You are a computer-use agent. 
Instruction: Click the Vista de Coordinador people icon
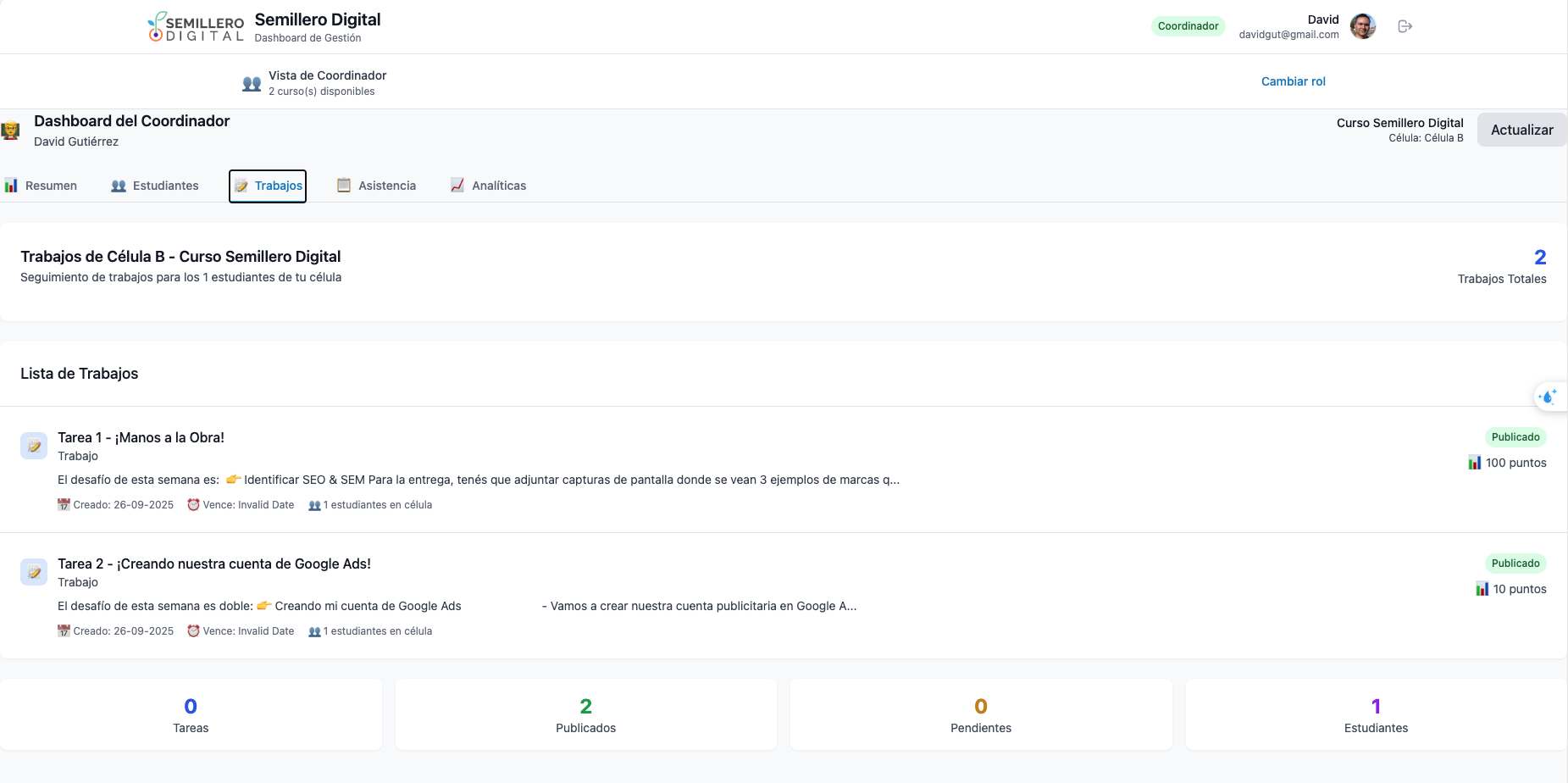(252, 84)
